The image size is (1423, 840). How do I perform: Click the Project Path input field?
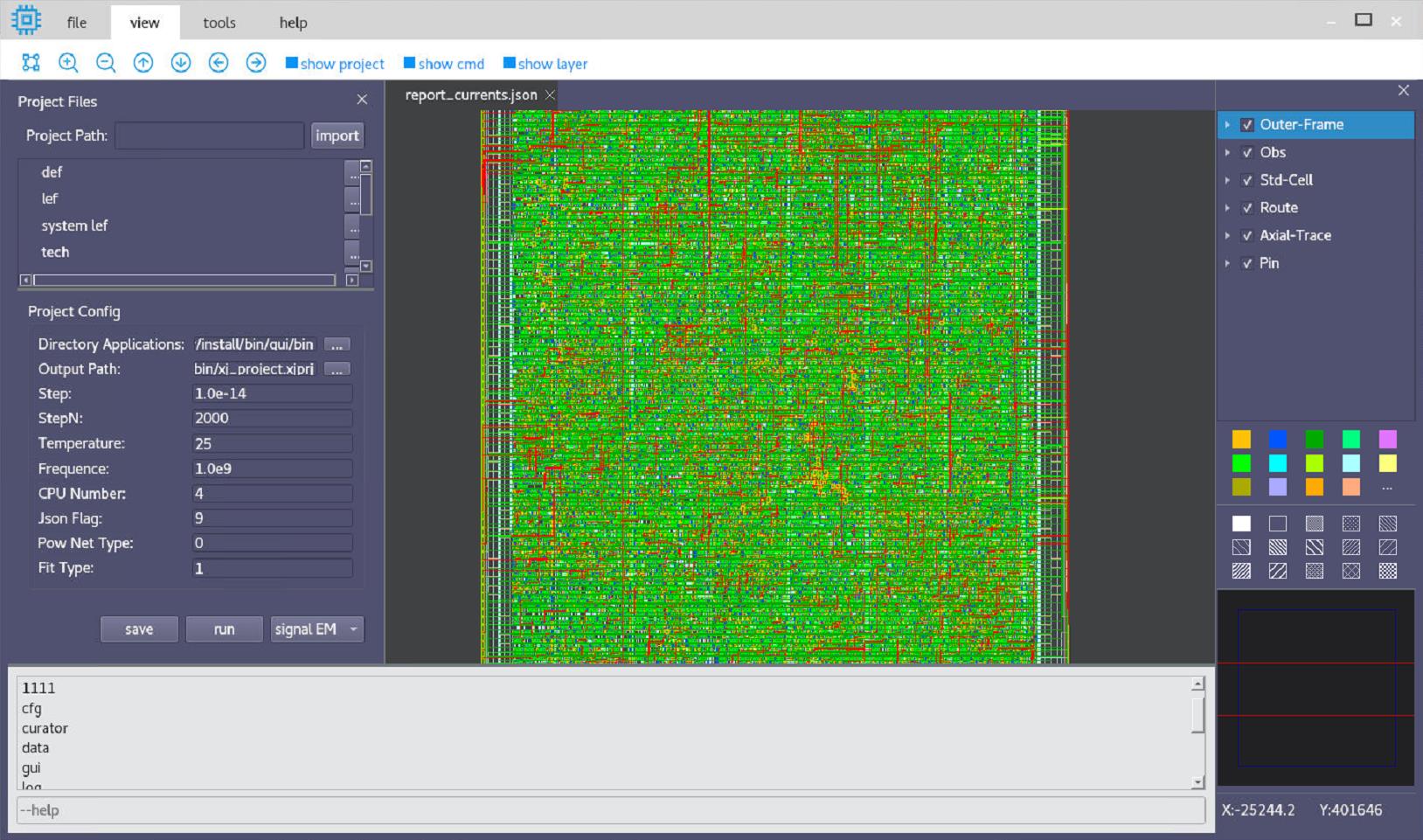click(210, 135)
